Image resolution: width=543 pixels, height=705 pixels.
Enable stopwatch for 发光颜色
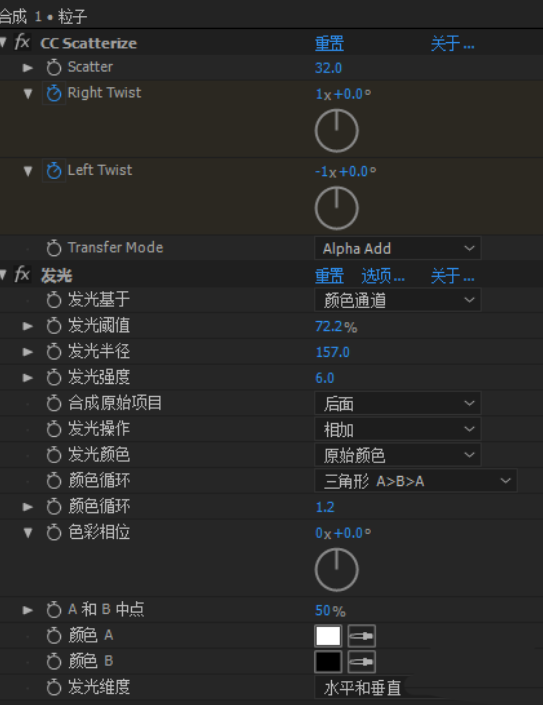click(54, 455)
